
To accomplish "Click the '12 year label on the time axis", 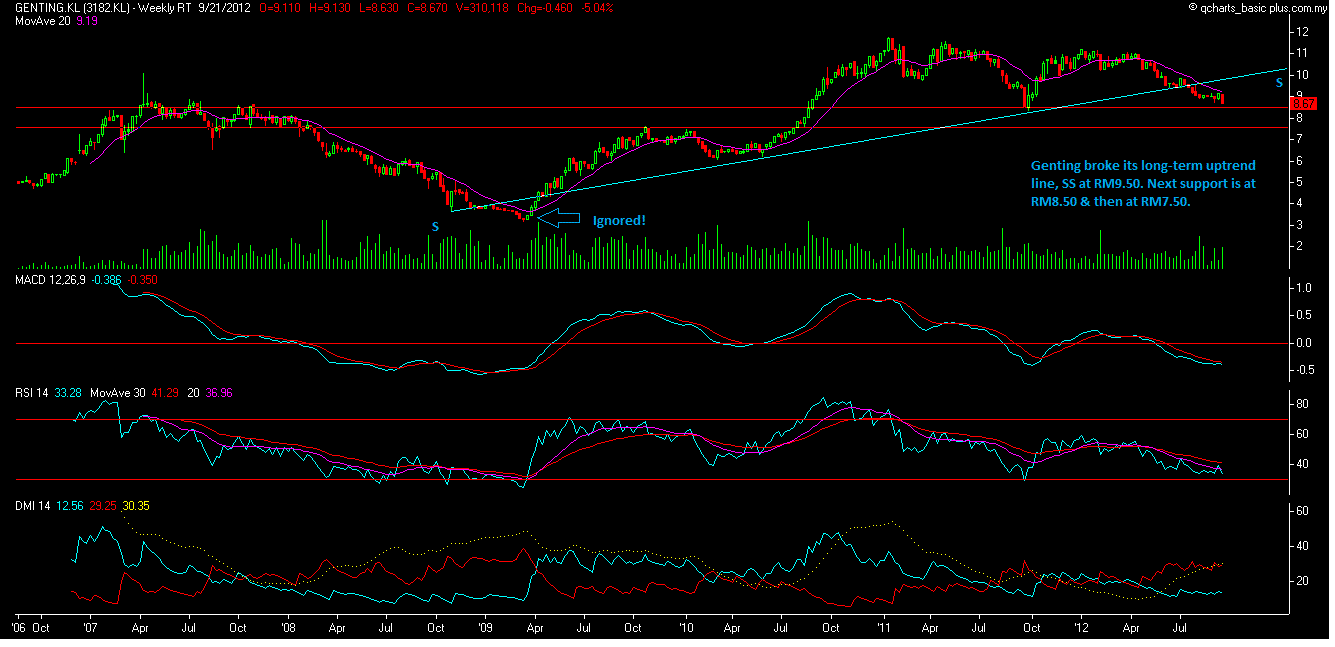I will tap(1082, 628).
